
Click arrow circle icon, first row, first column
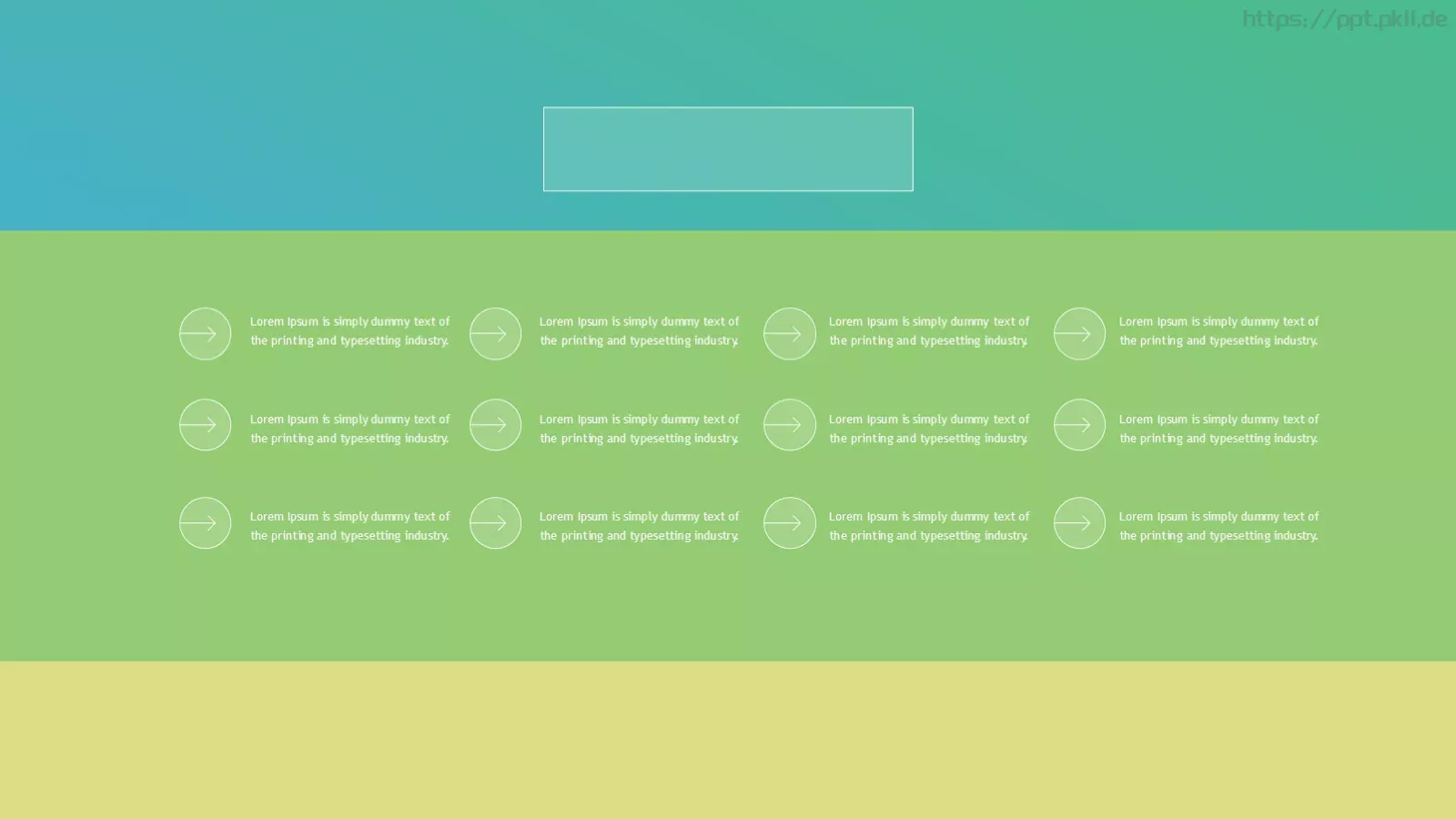click(205, 334)
